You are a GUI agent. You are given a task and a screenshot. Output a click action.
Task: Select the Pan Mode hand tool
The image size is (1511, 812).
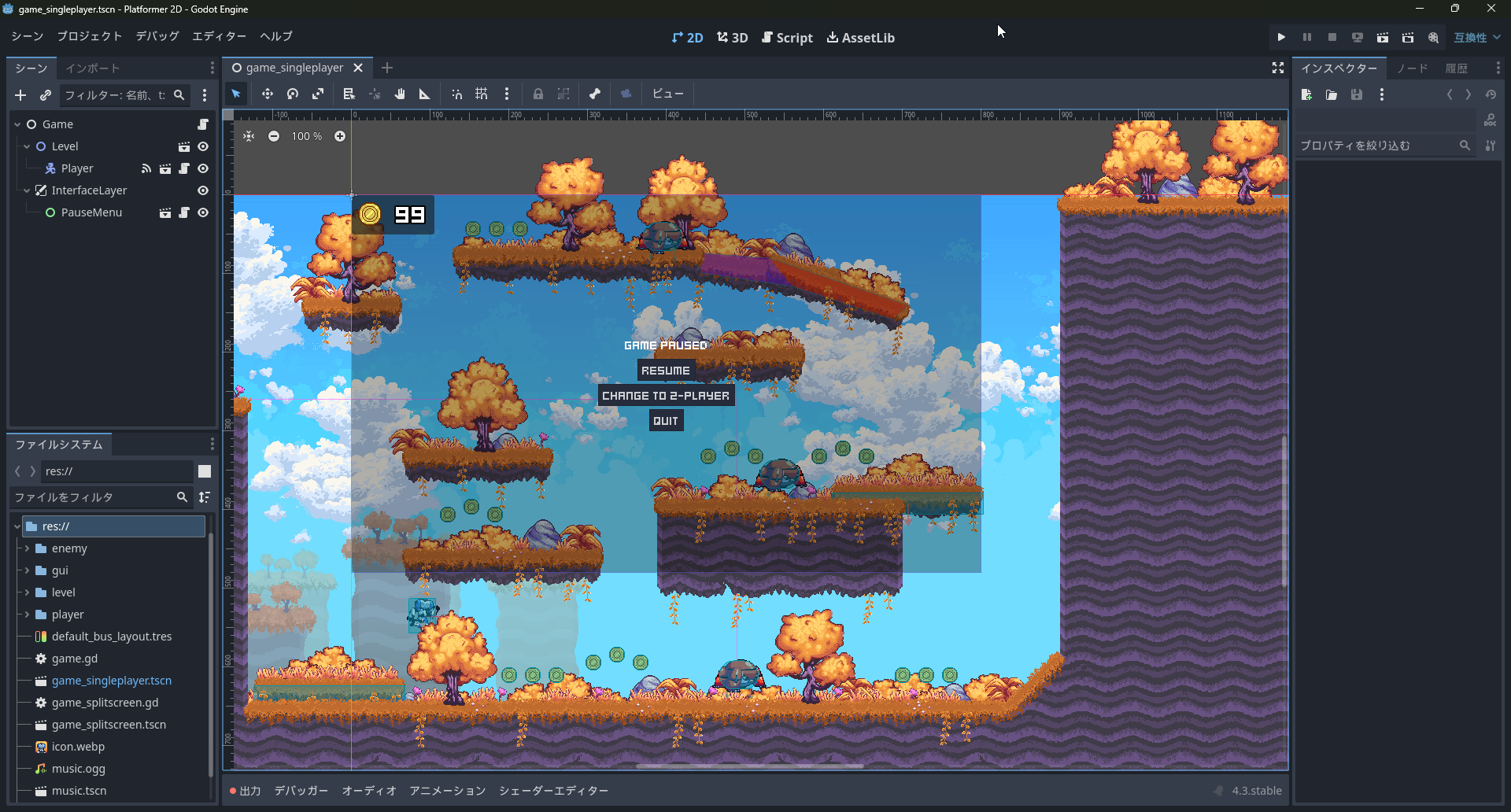click(x=400, y=94)
